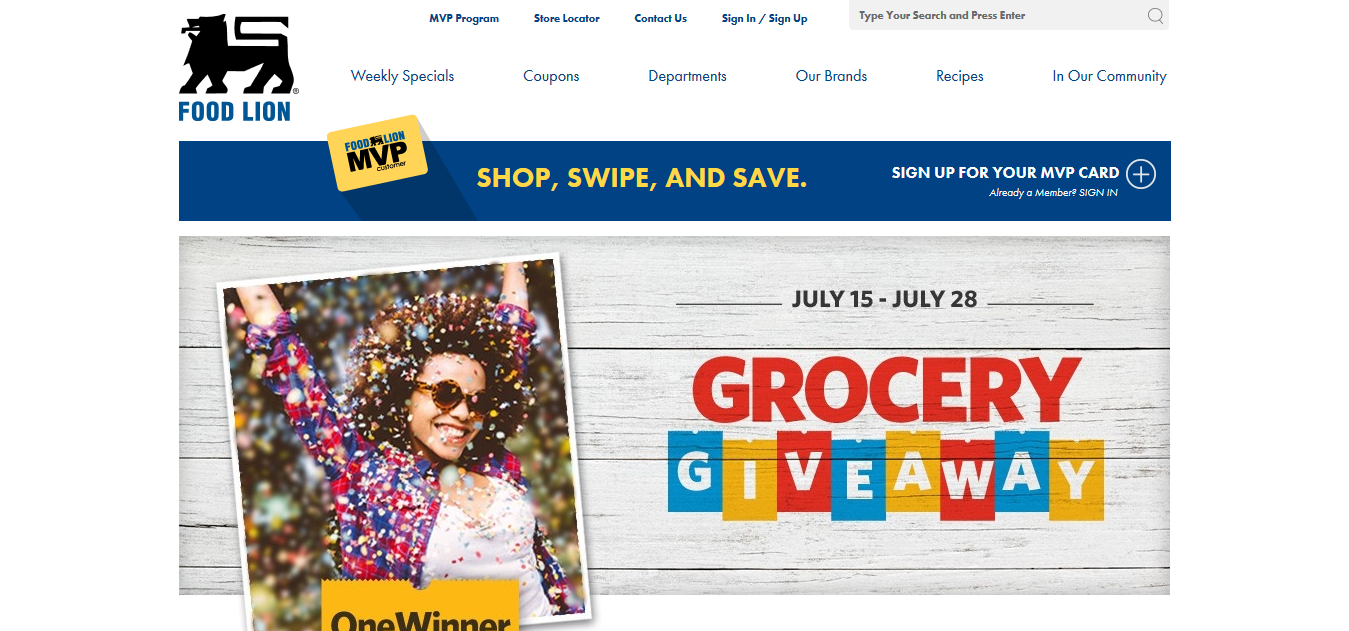1349x631 pixels.
Task: Click the confetti woman photo
Action: pyautogui.click(x=404, y=440)
